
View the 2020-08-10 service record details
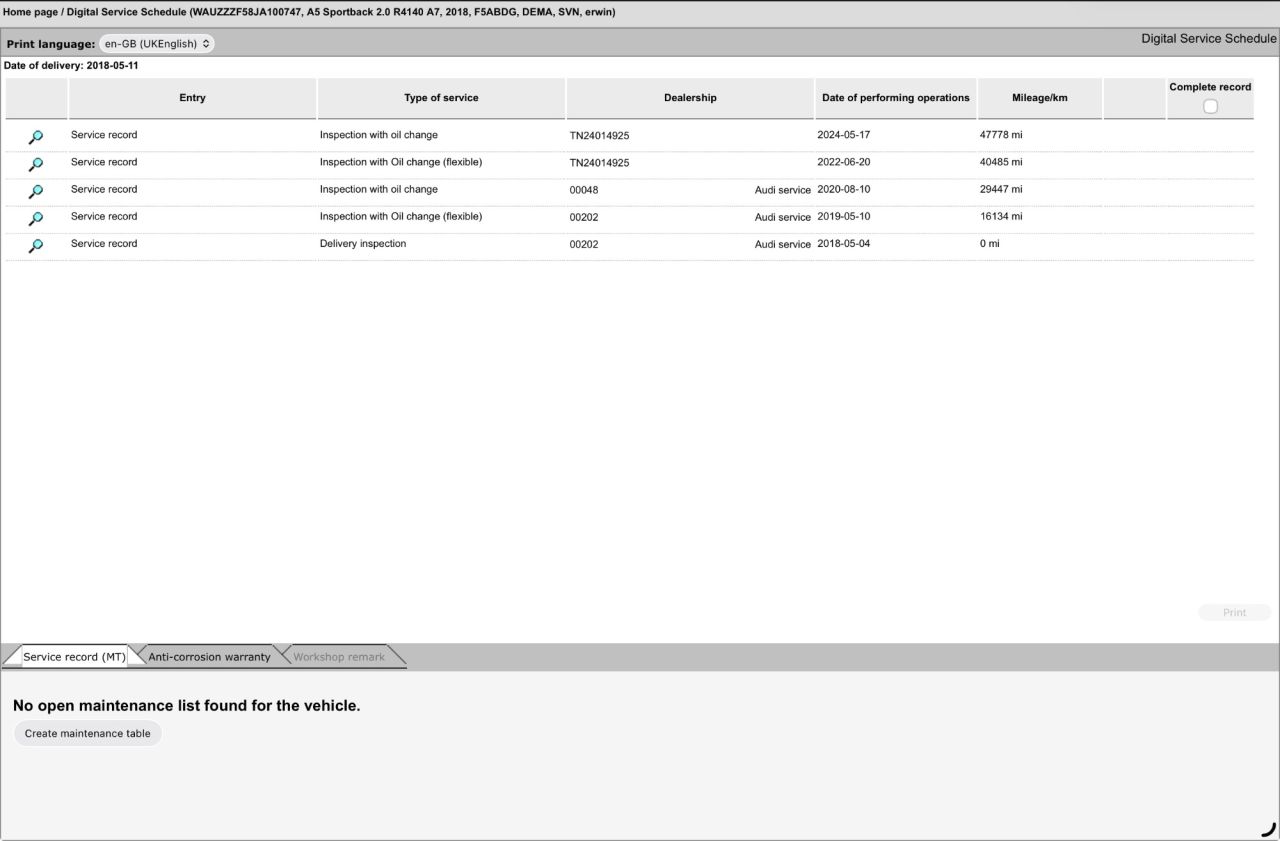[36, 191]
